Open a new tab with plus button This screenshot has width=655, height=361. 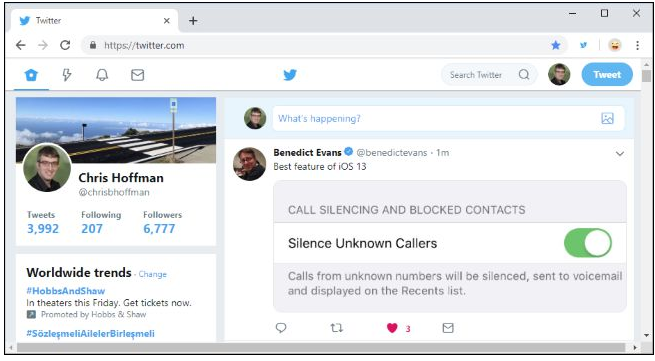(193, 20)
